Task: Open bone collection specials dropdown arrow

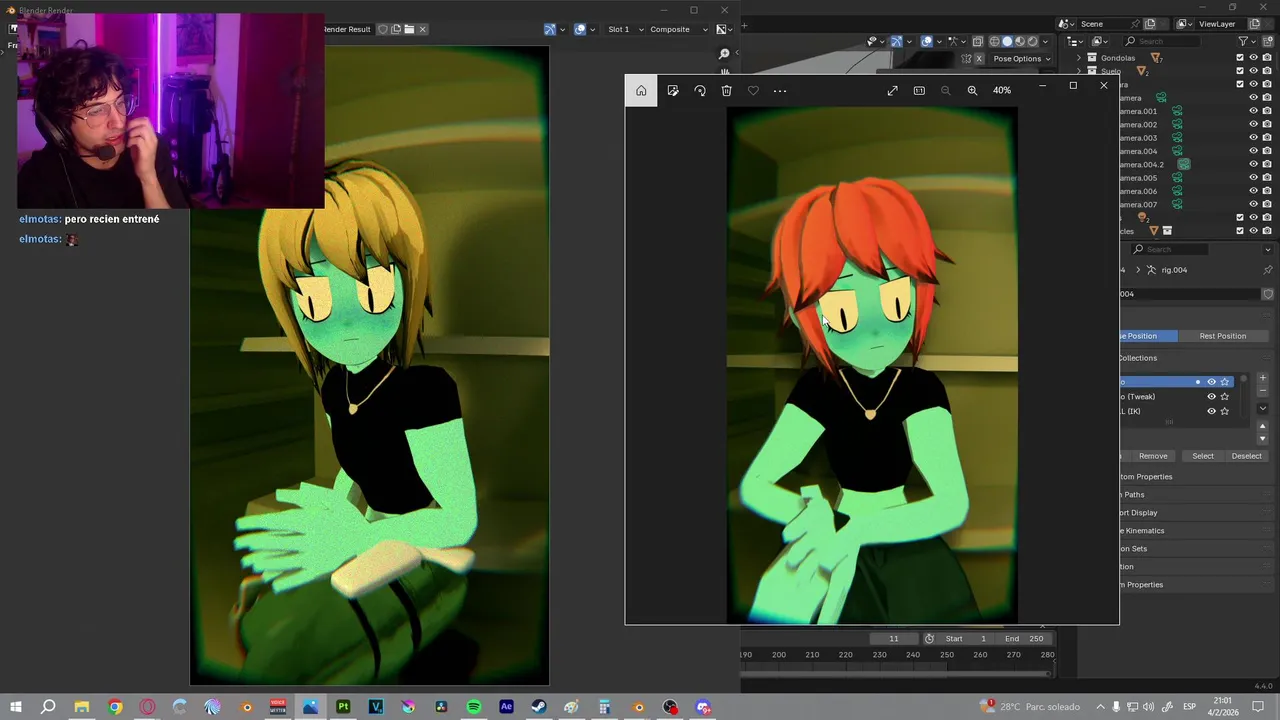Action: (1262, 408)
